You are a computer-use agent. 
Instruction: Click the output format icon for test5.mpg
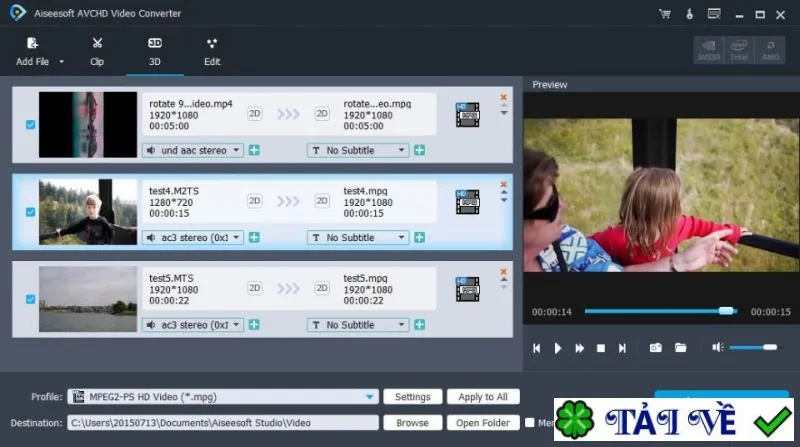(x=467, y=289)
